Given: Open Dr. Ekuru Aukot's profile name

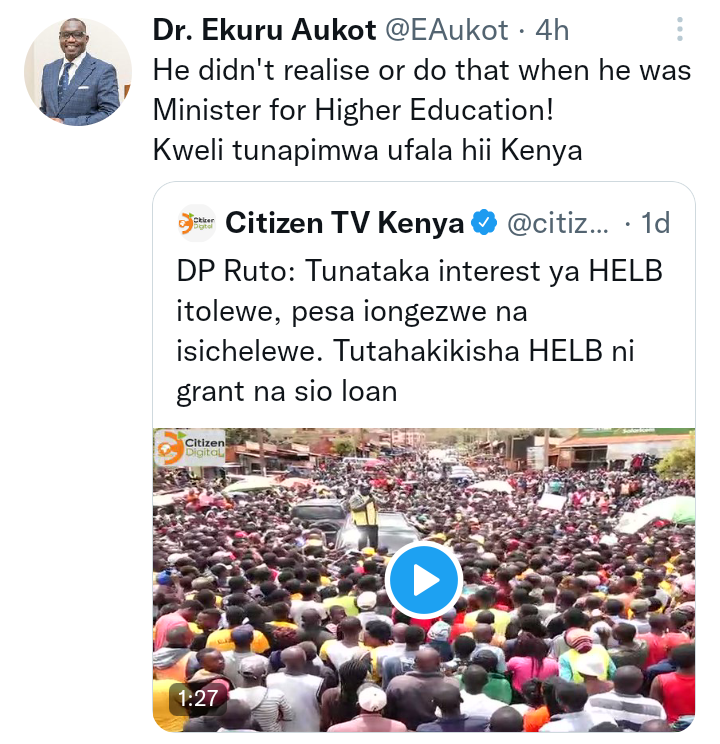Looking at the screenshot, I should (265, 30).
